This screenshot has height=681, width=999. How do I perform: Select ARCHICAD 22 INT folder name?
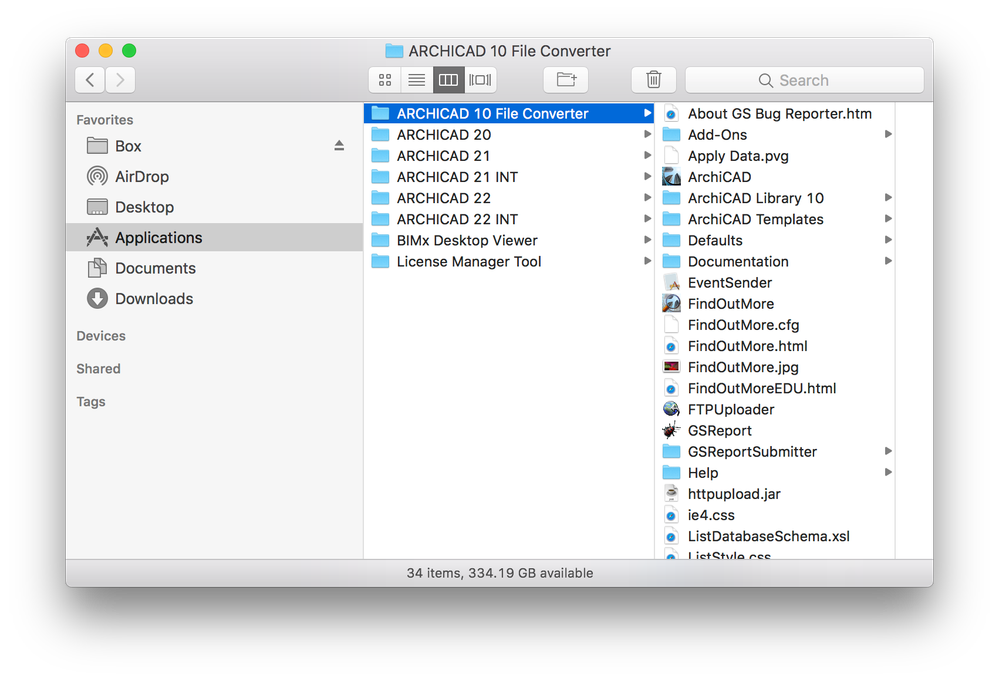[x=457, y=219]
